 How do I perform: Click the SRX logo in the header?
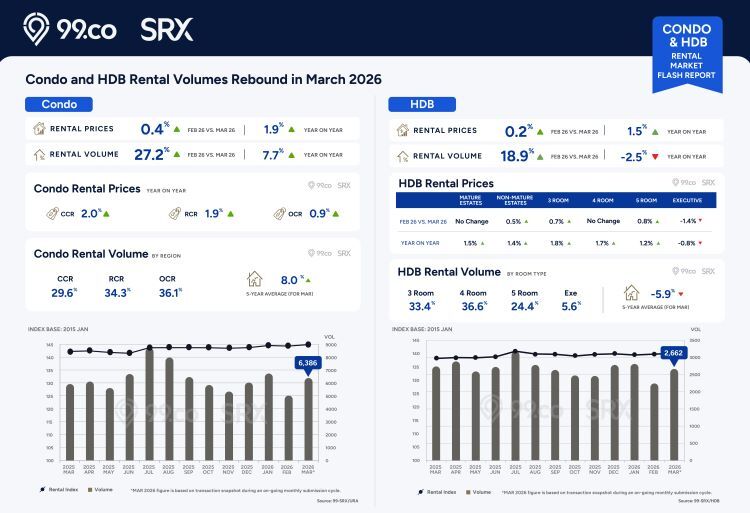click(167, 28)
